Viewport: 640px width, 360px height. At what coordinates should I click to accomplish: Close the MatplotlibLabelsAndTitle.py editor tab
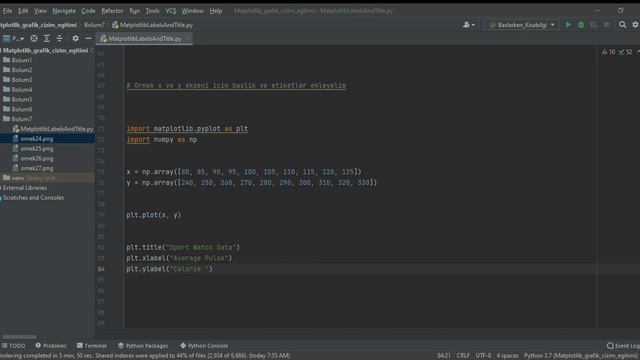pyautogui.click(x=188, y=39)
